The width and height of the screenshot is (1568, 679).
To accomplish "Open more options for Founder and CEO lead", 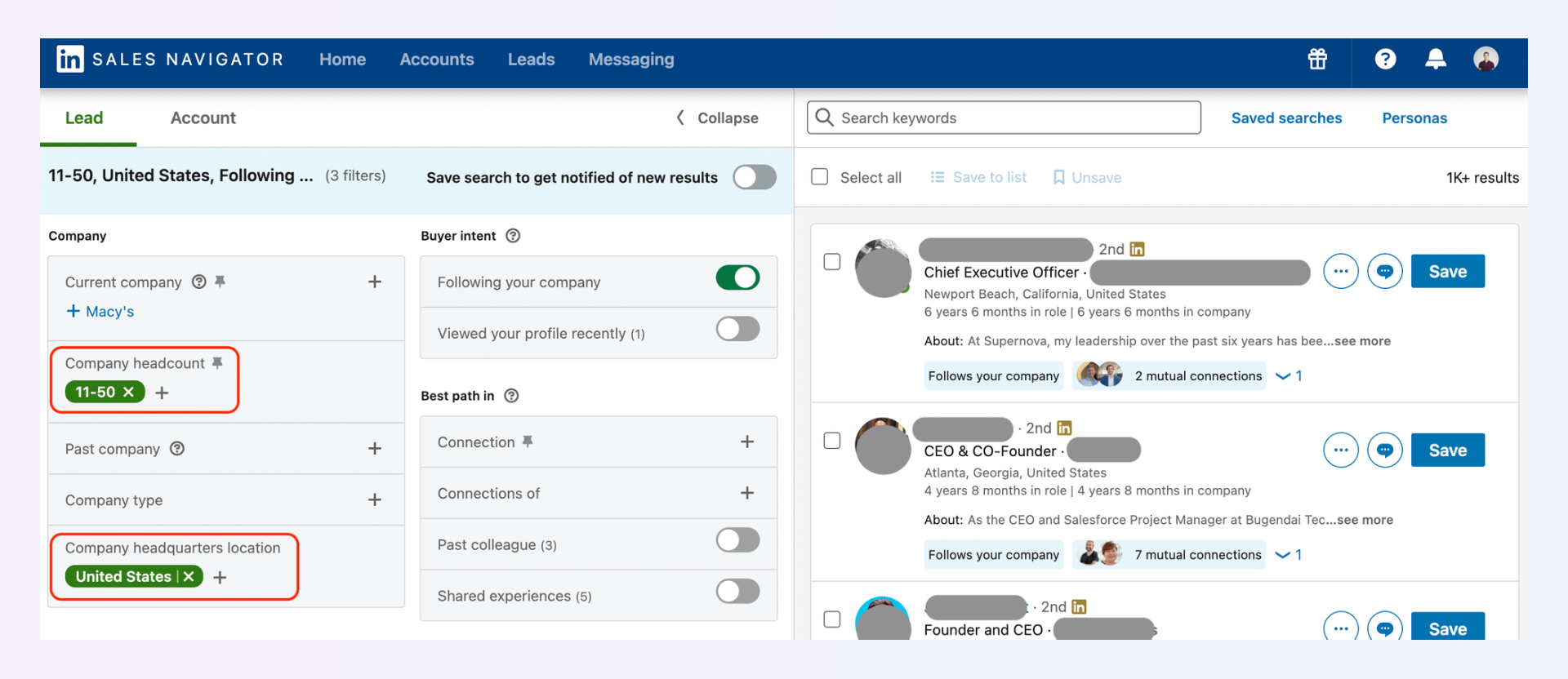I will tap(1340, 626).
